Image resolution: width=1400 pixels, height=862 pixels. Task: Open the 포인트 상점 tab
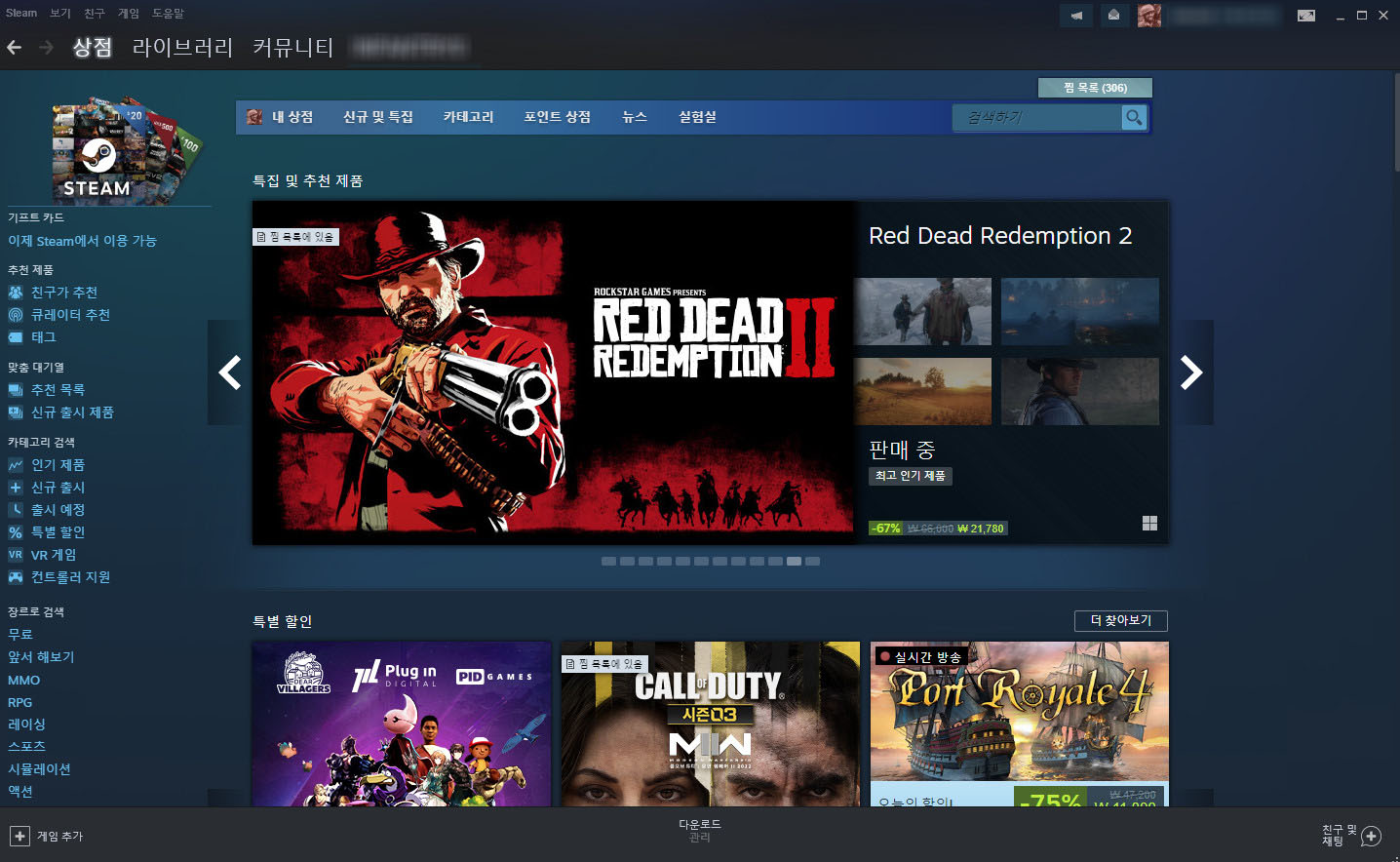pos(558,117)
